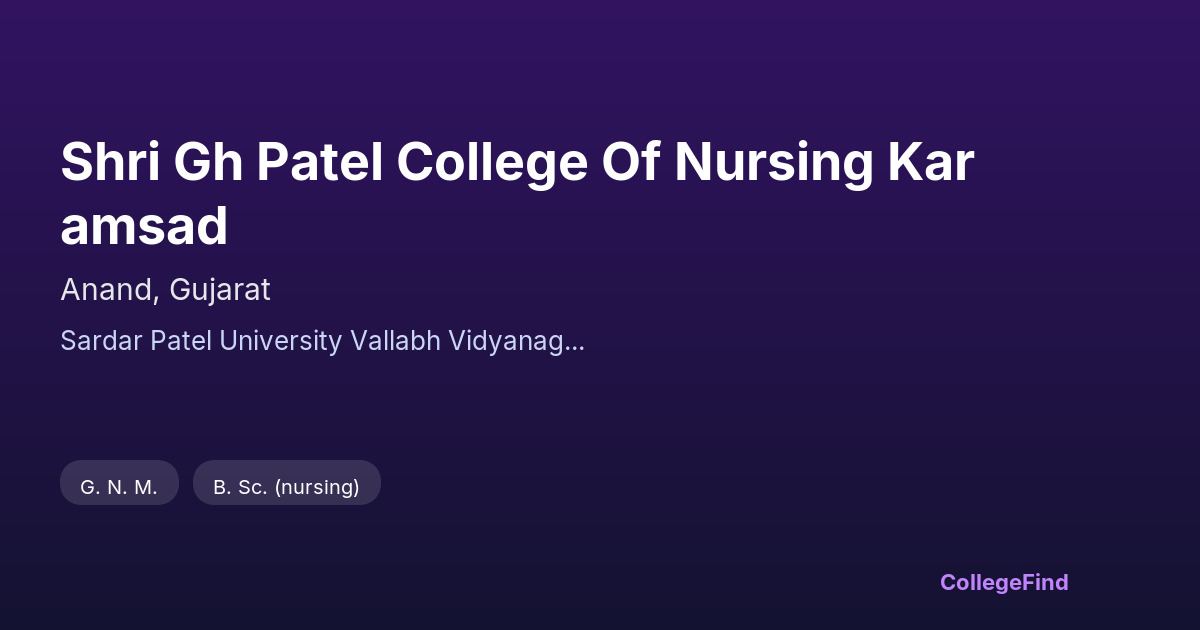Select the G. N. M. course chip
The width and height of the screenshot is (1200, 630).
(119, 487)
